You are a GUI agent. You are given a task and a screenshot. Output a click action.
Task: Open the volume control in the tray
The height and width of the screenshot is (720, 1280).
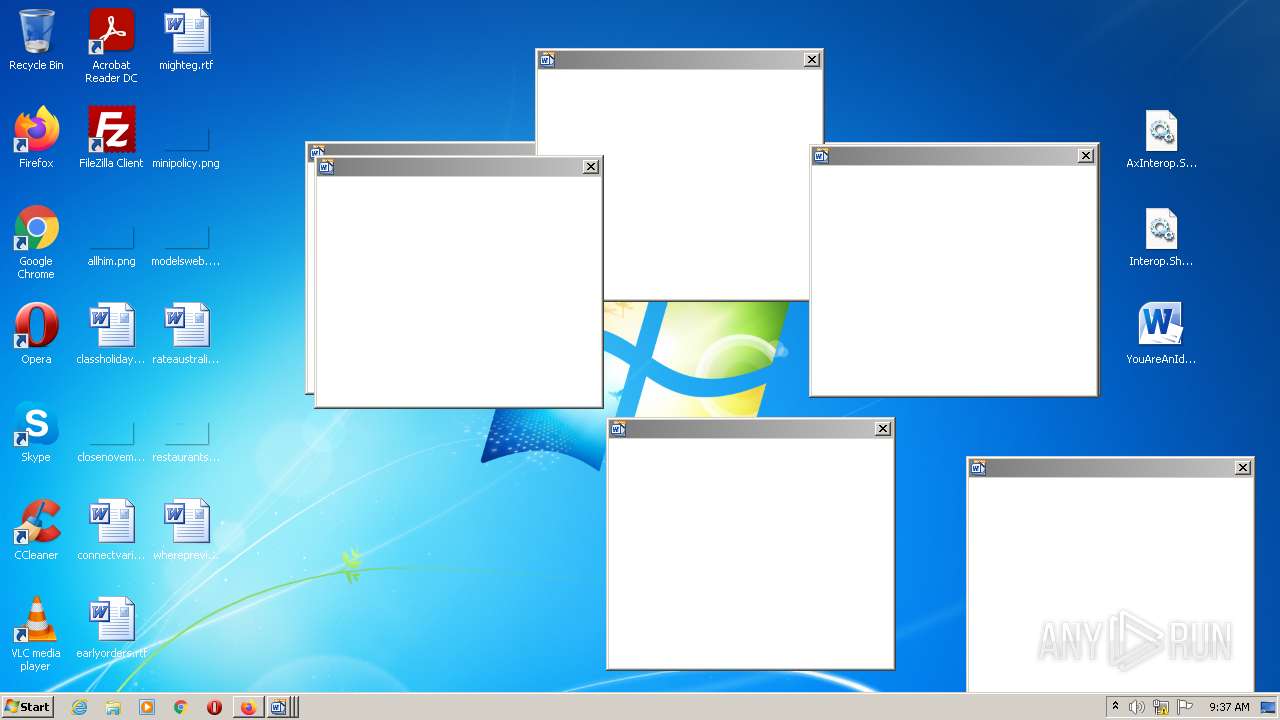tap(1137, 707)
